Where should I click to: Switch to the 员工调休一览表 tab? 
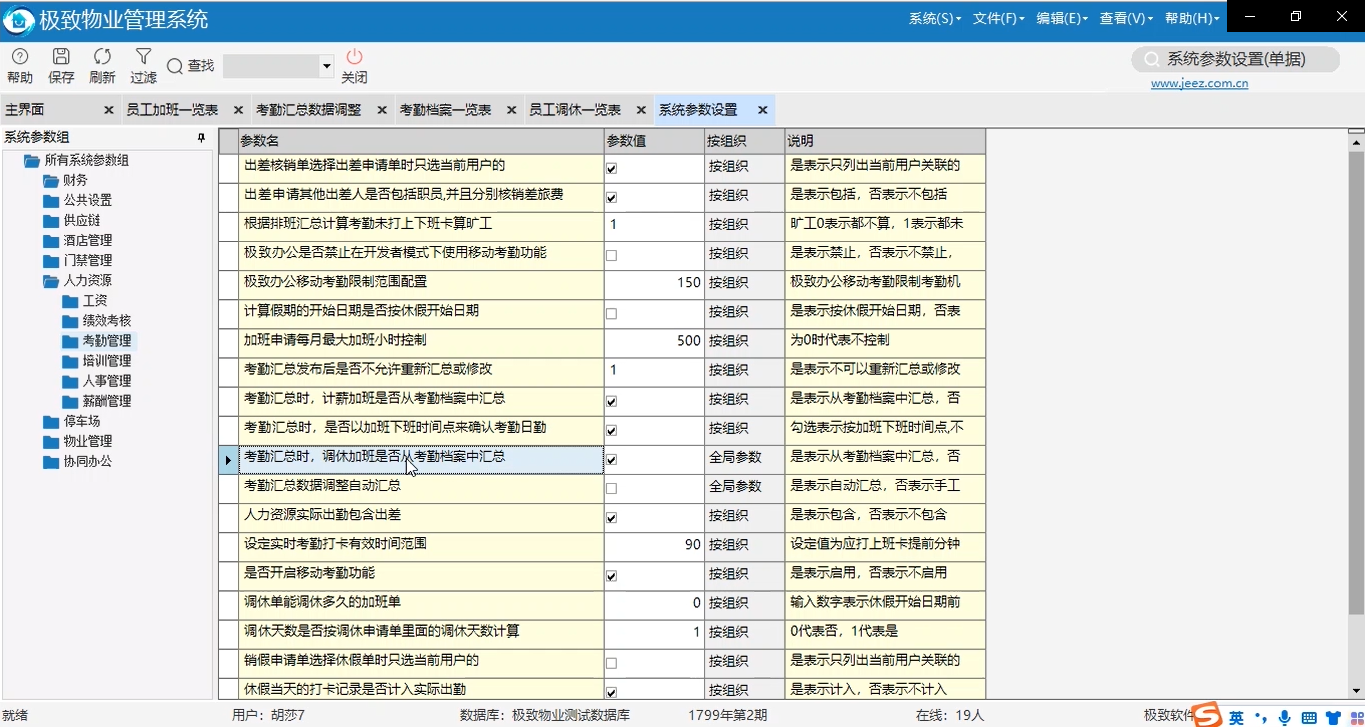pos(575,110)
